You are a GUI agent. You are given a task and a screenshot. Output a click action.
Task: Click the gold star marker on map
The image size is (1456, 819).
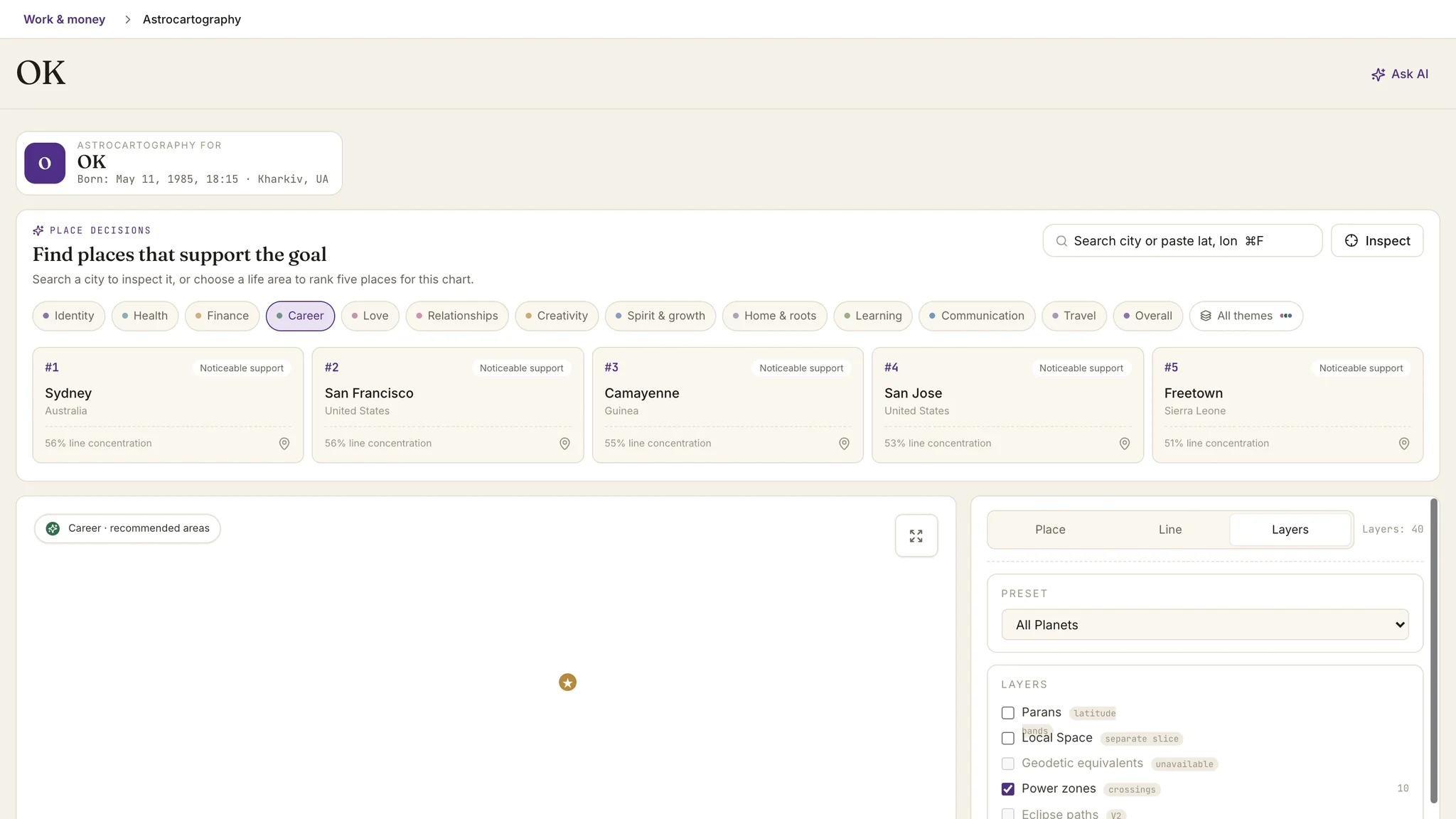click(x=567, y=682)
